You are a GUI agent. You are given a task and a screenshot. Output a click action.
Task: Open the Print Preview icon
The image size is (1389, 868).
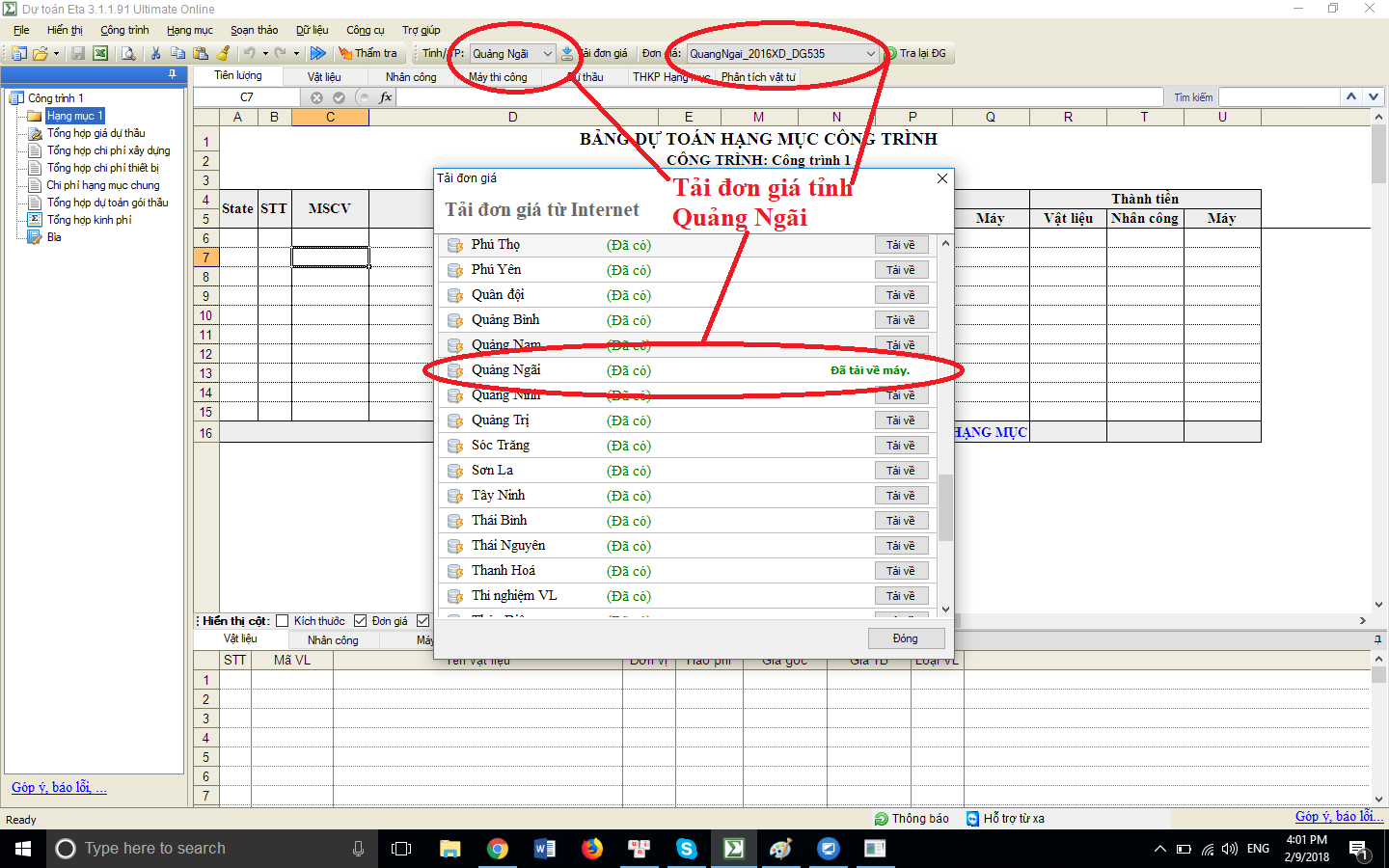tap(128, 54)
